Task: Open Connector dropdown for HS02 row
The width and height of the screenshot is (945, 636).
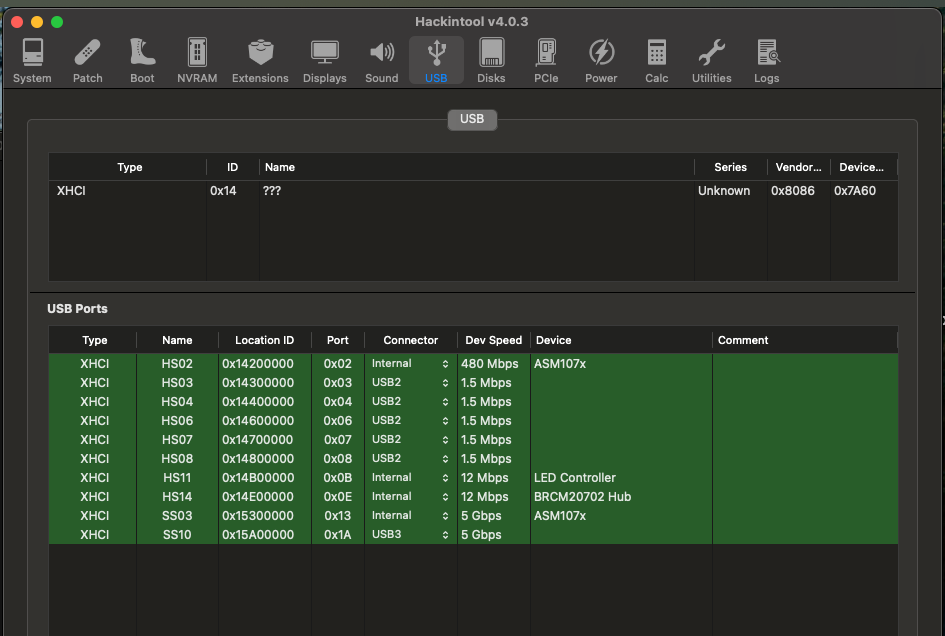Action: tap(410, 364)
